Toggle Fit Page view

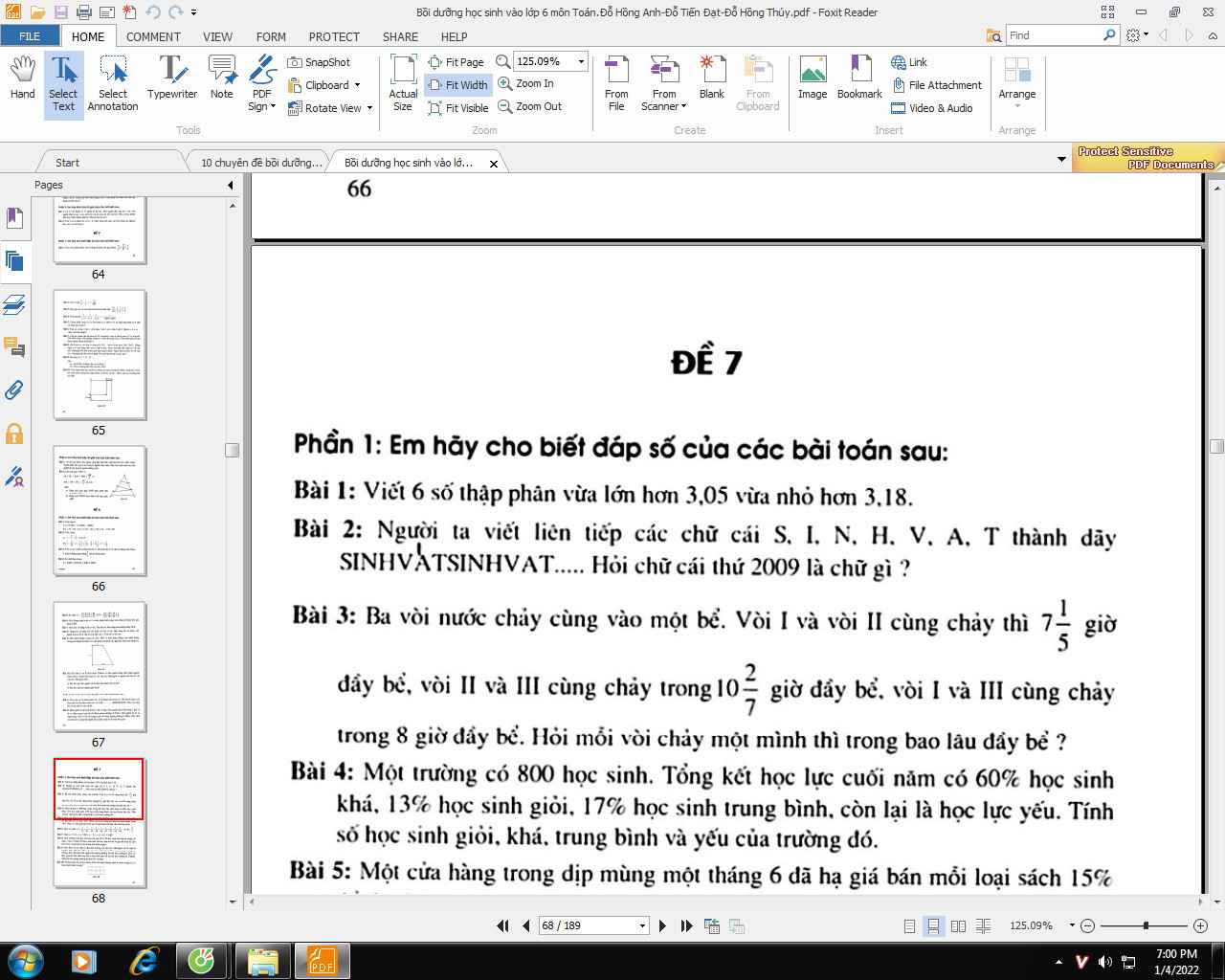(x=456, y=62)
